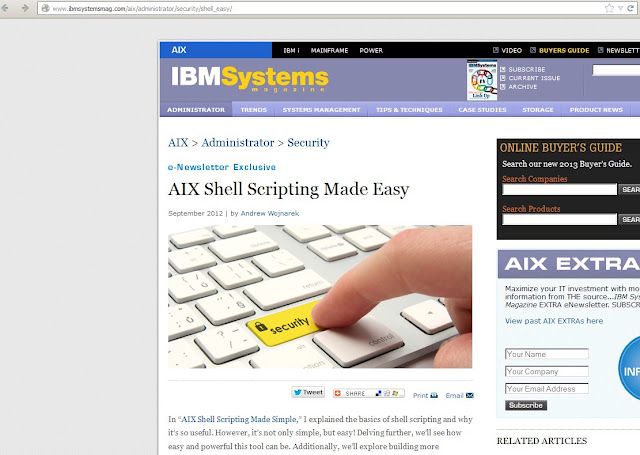
Task: Click the globe site identity icon
Action: 45,8
